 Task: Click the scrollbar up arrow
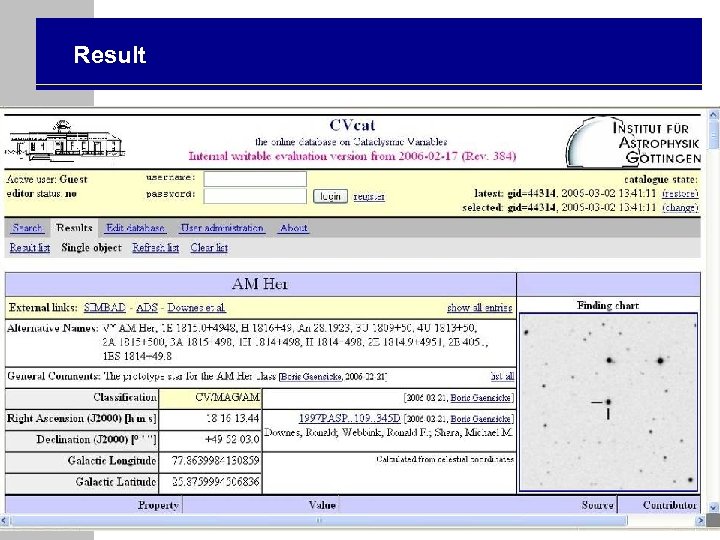(713, 114)
